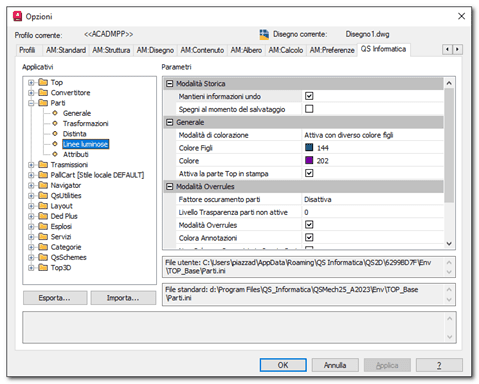The width and height of the screenshot is (479, 384).
Task: Collapse the Parti tree node
Action: (x=31, y=103)
